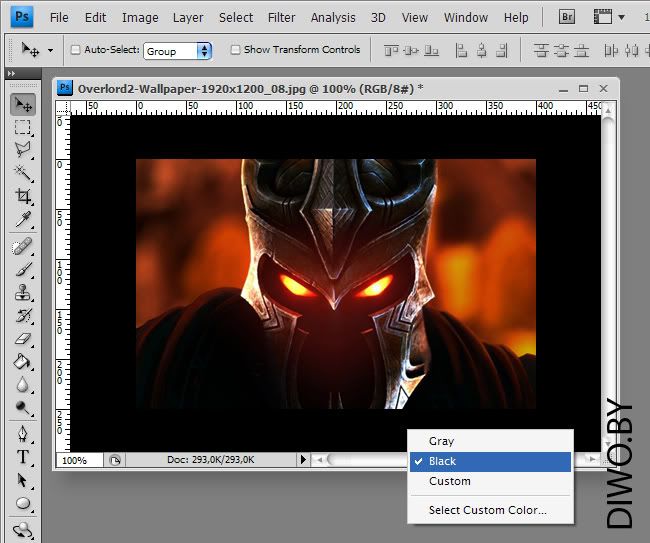The image size is (650, 543).
Task: Select the Healing Brush tool
Action: click(23, 247)
